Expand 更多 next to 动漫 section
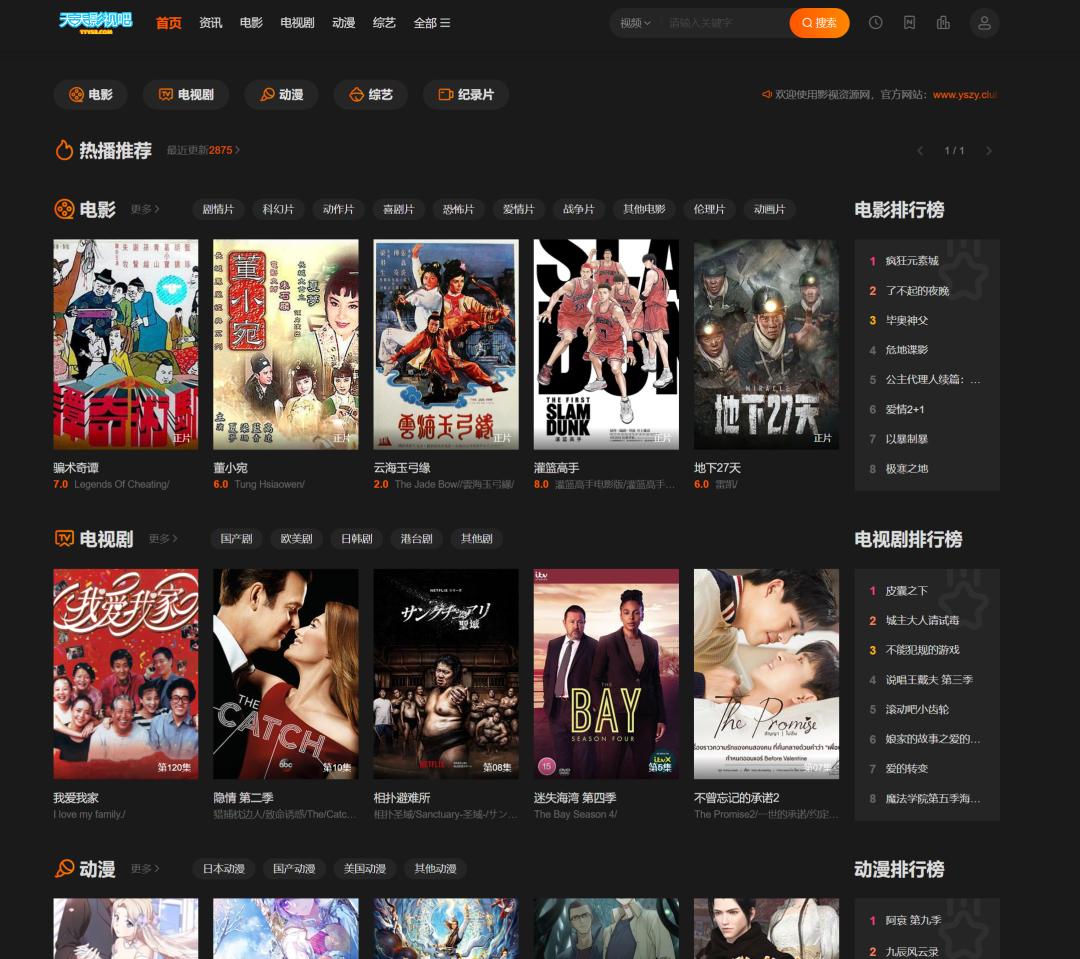This screenshot has height=959, width=1080. tap(145, 868)
